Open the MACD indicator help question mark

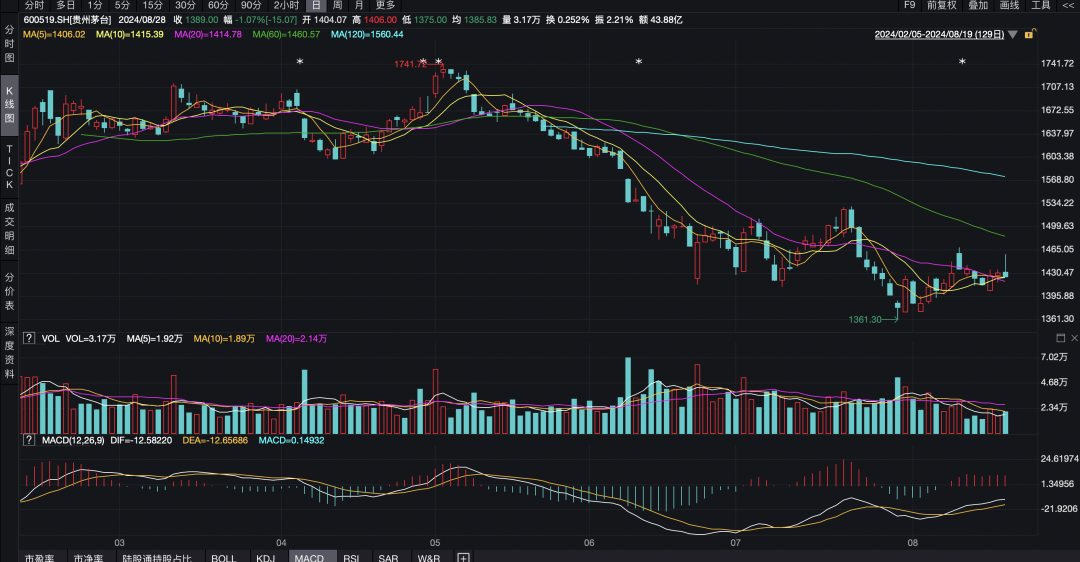29,440
